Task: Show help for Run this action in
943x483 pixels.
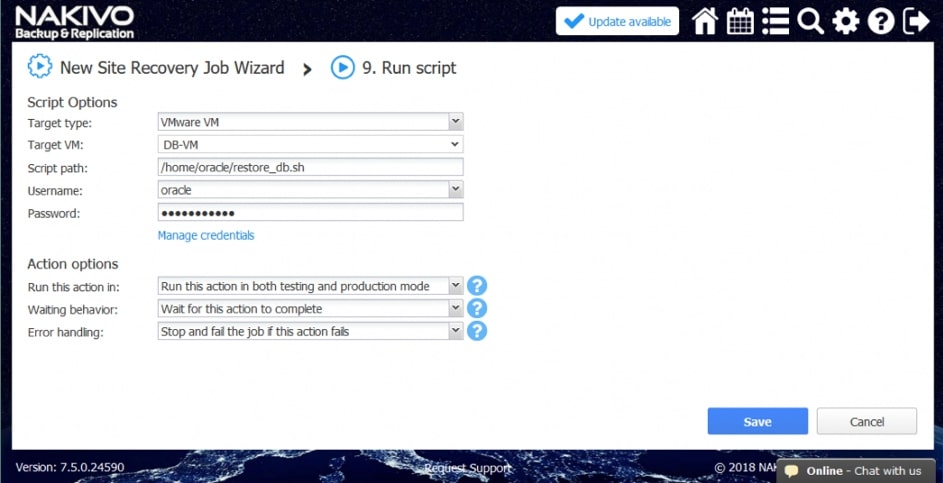Action: click(477, 286)
